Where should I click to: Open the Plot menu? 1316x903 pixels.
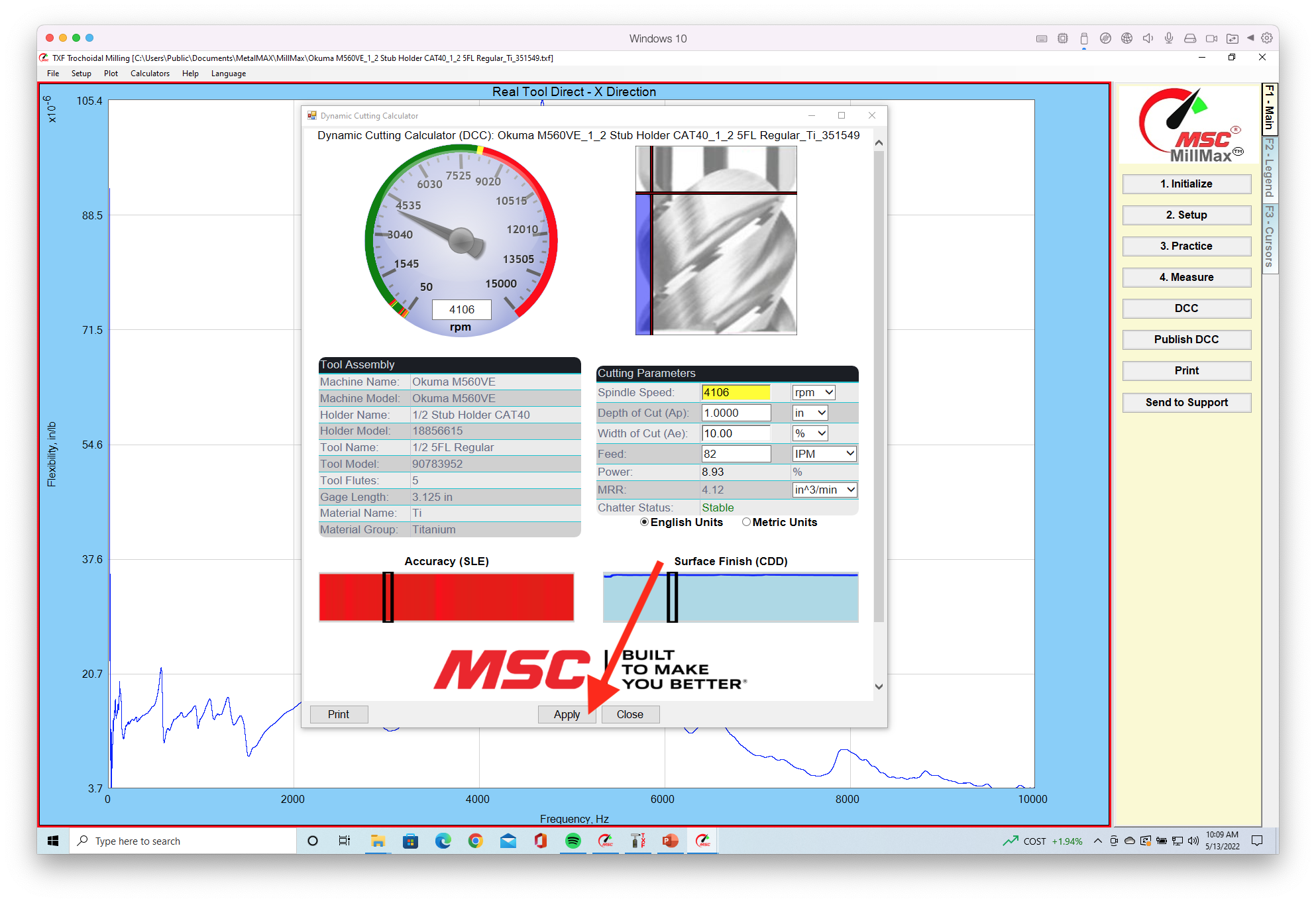click(111, 74)
